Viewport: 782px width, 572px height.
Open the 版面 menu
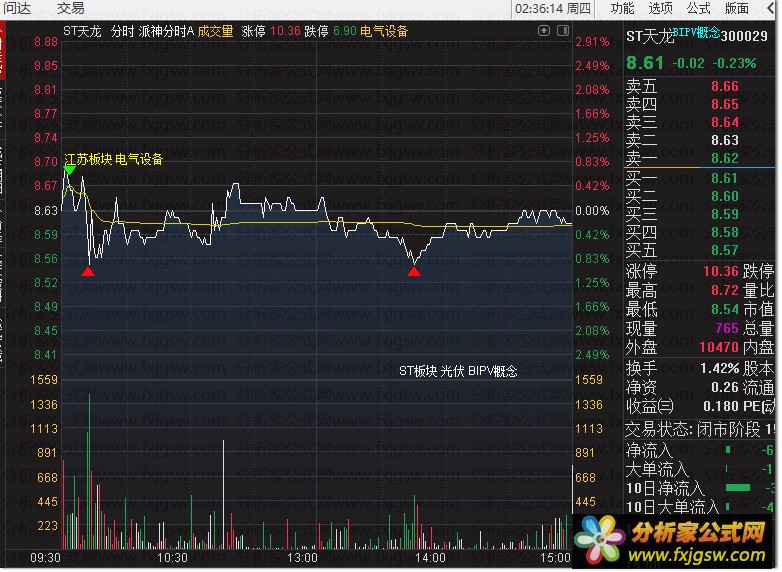pos(737,8)
